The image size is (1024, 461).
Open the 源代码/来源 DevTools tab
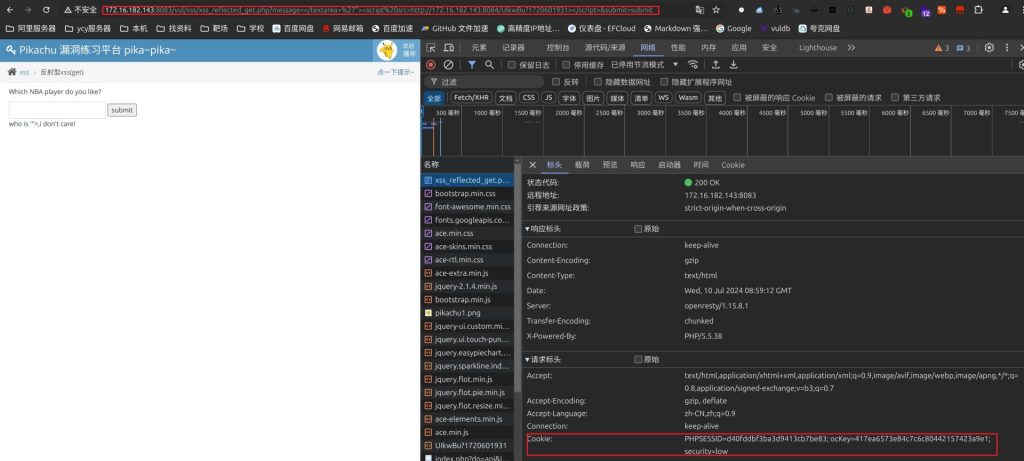(605, 48)
